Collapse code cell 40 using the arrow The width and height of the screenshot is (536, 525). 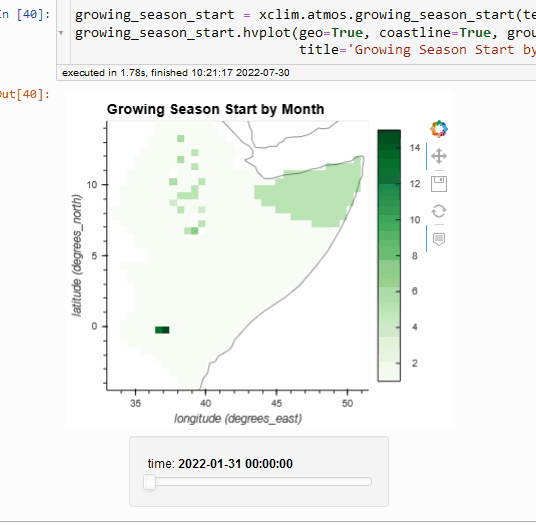tap(61, 33)
